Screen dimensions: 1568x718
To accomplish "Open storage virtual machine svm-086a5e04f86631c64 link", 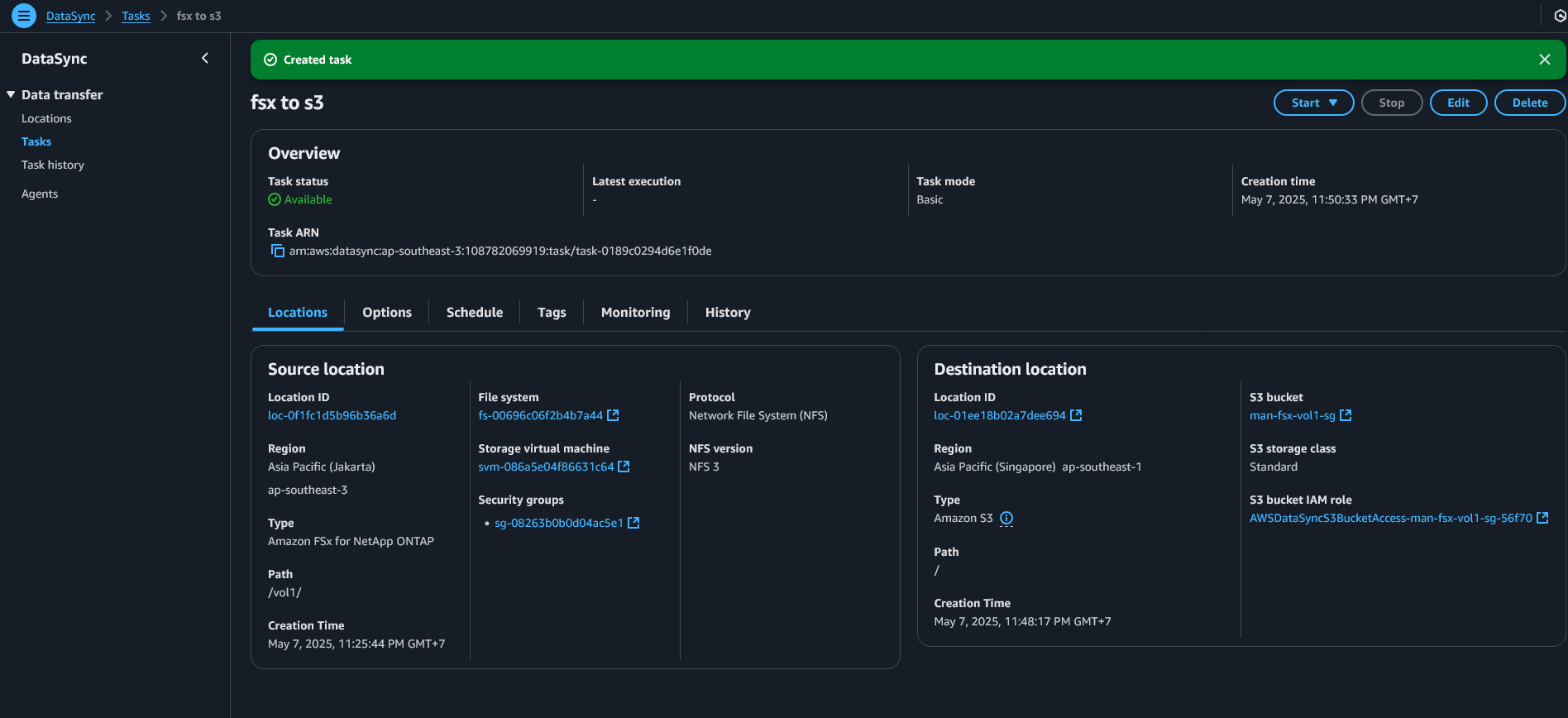I will pos(546,467).
